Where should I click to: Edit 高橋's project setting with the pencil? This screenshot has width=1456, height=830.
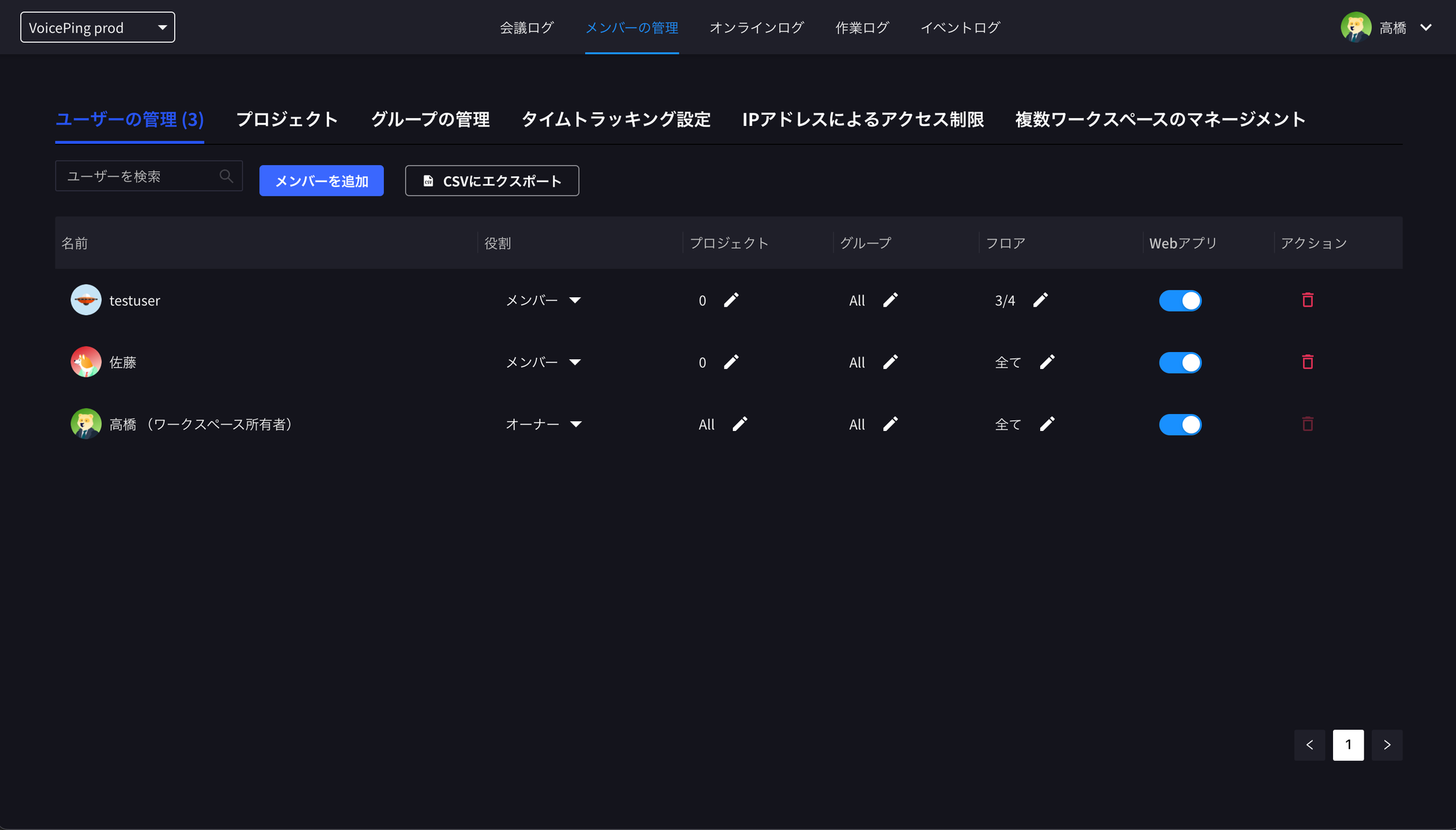(x=739, y=424)
